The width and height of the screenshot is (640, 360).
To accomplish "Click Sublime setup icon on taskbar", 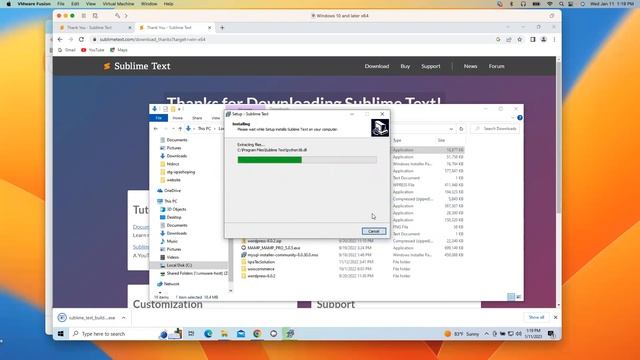I will (x=290, y=333).
